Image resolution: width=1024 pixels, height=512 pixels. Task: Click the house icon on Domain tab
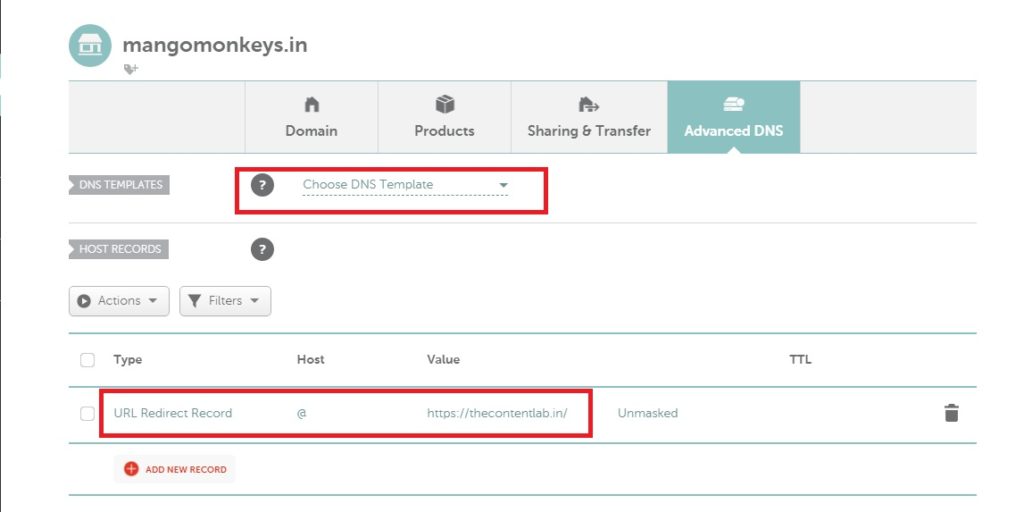click(312, 104)
